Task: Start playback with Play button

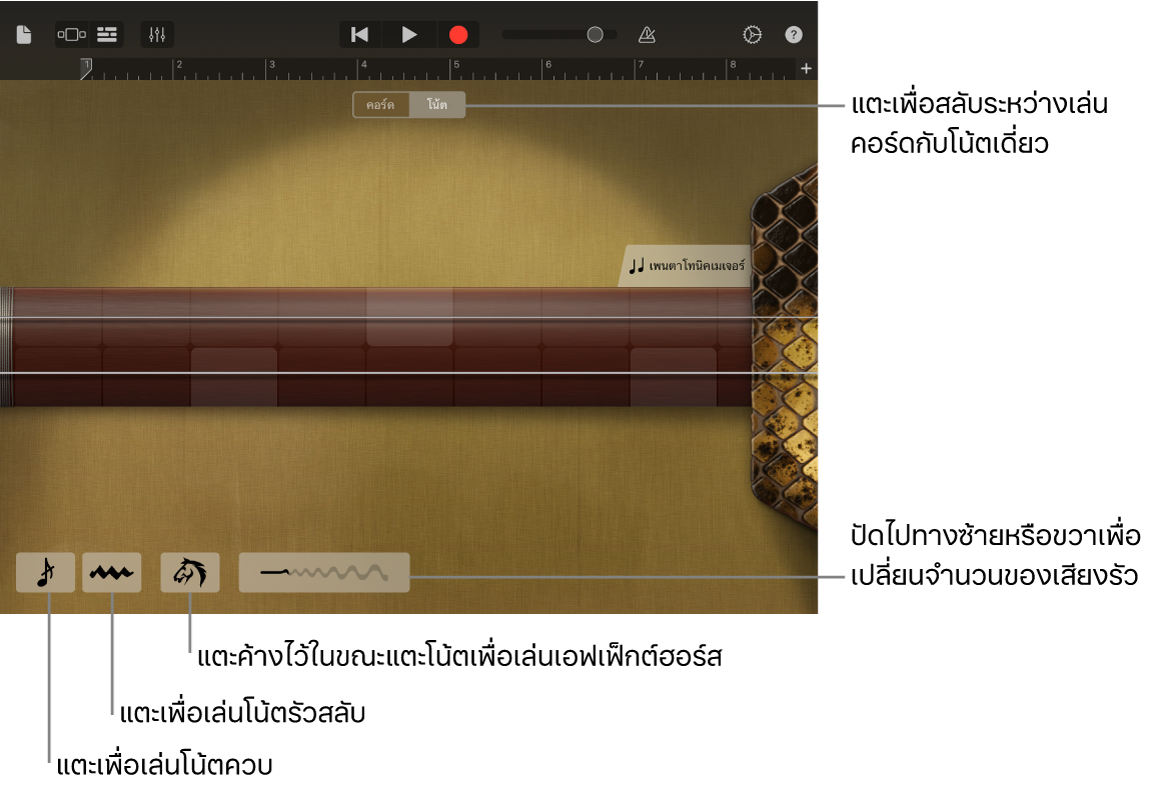Action: [409, 35]
